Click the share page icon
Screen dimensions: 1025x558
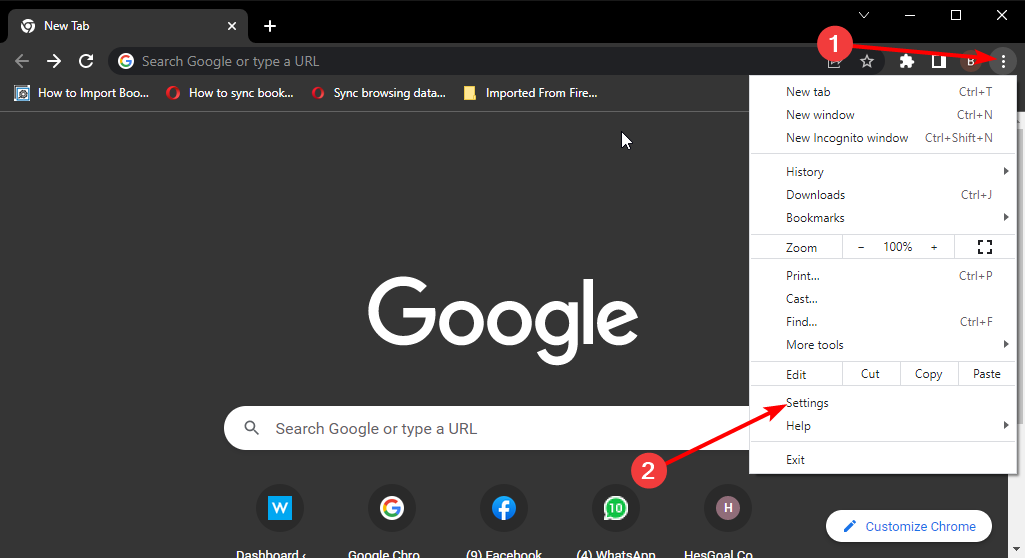[x=834, y=63]
